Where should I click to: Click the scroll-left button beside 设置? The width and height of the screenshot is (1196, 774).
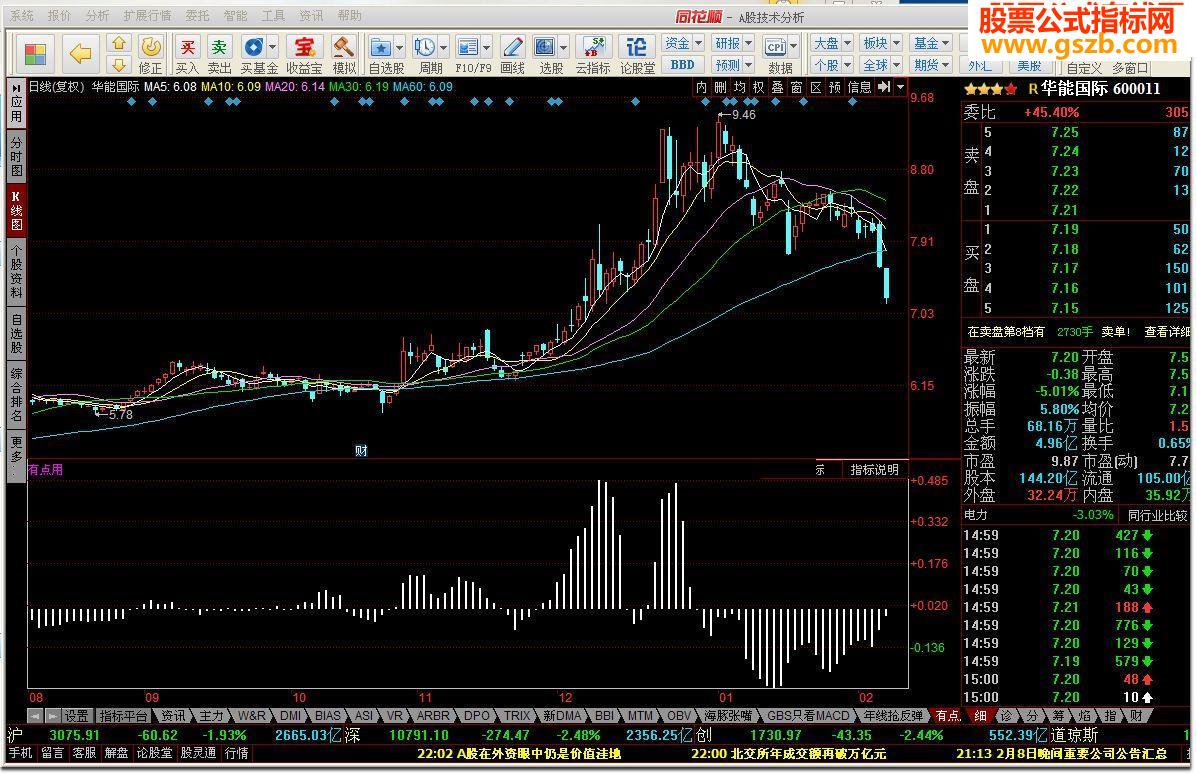click(35, 716)
